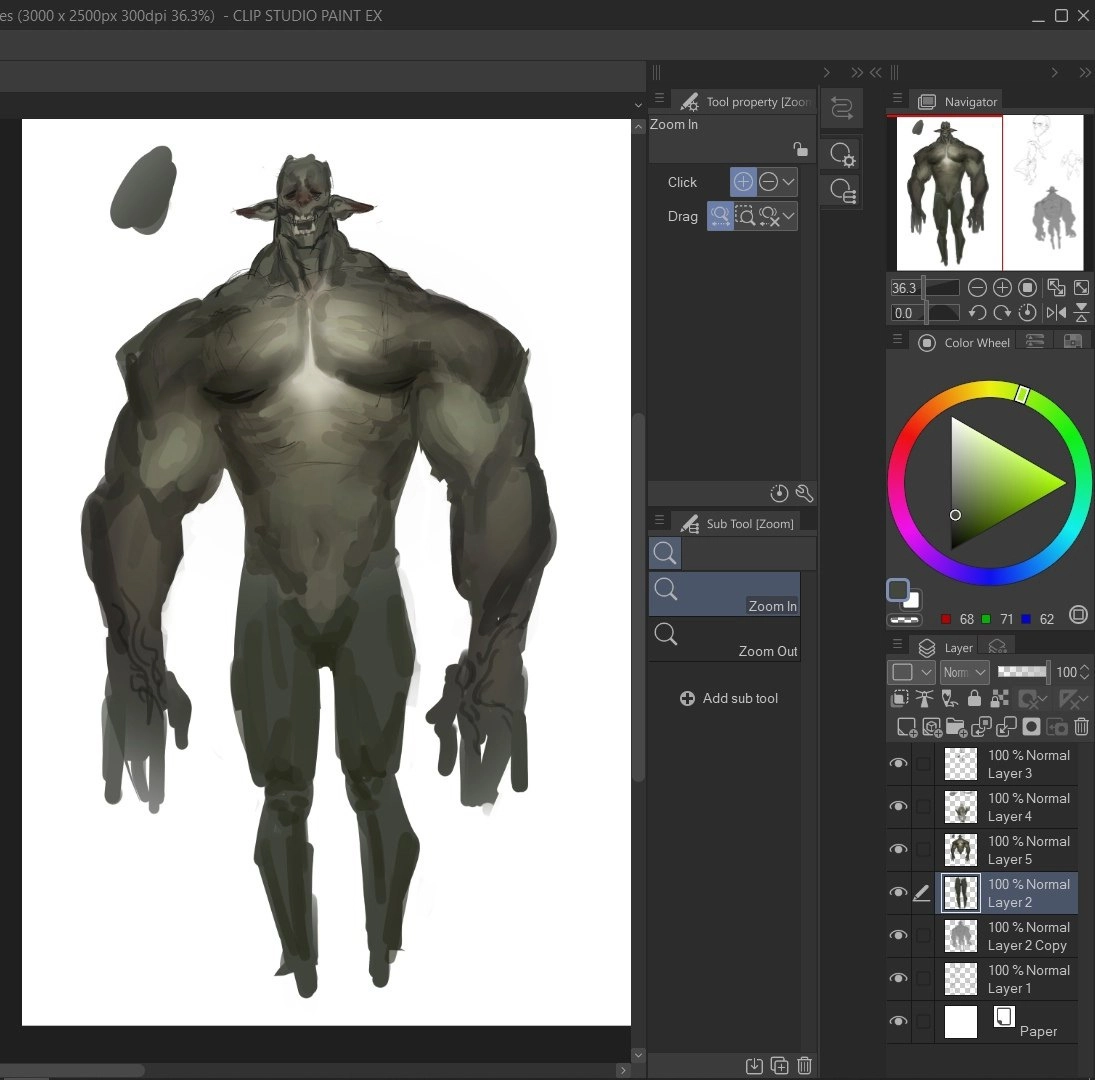Flip canvas horizontally from the Navigator
The image size is (1095, 1080).
[1056, 313]
